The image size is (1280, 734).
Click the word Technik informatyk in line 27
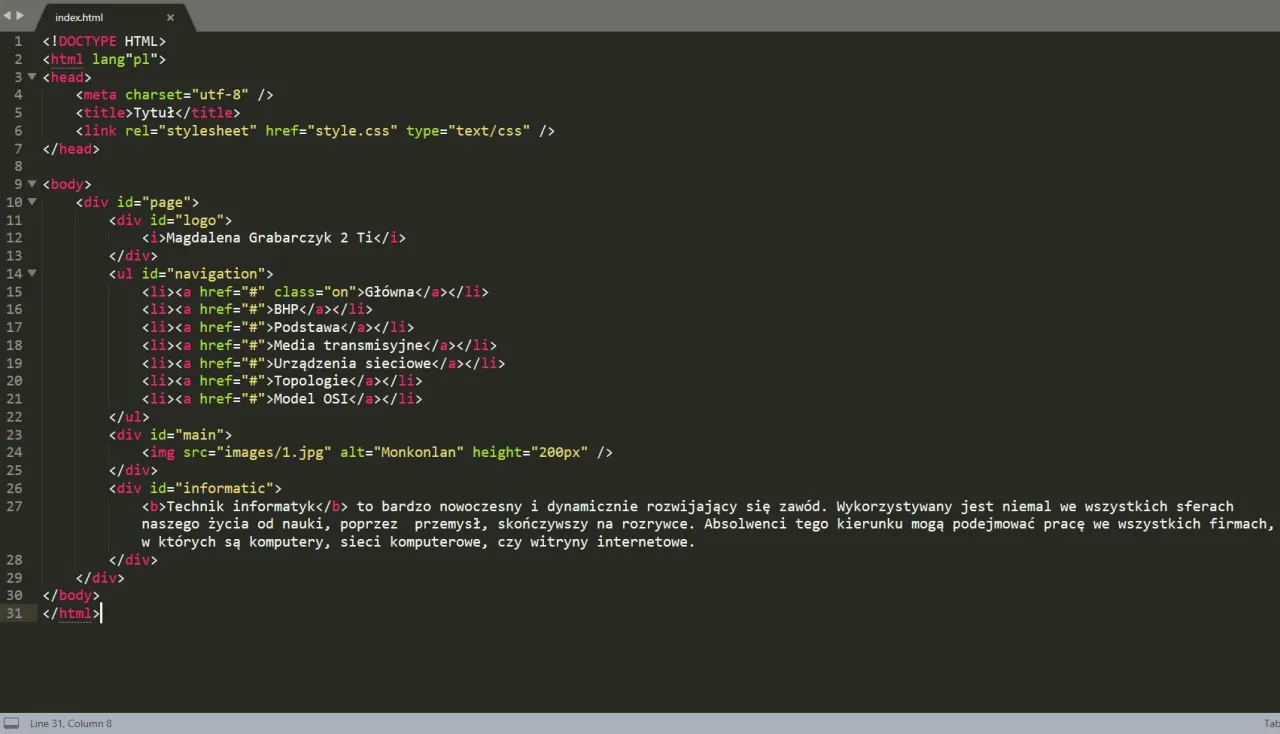point(239,506)
